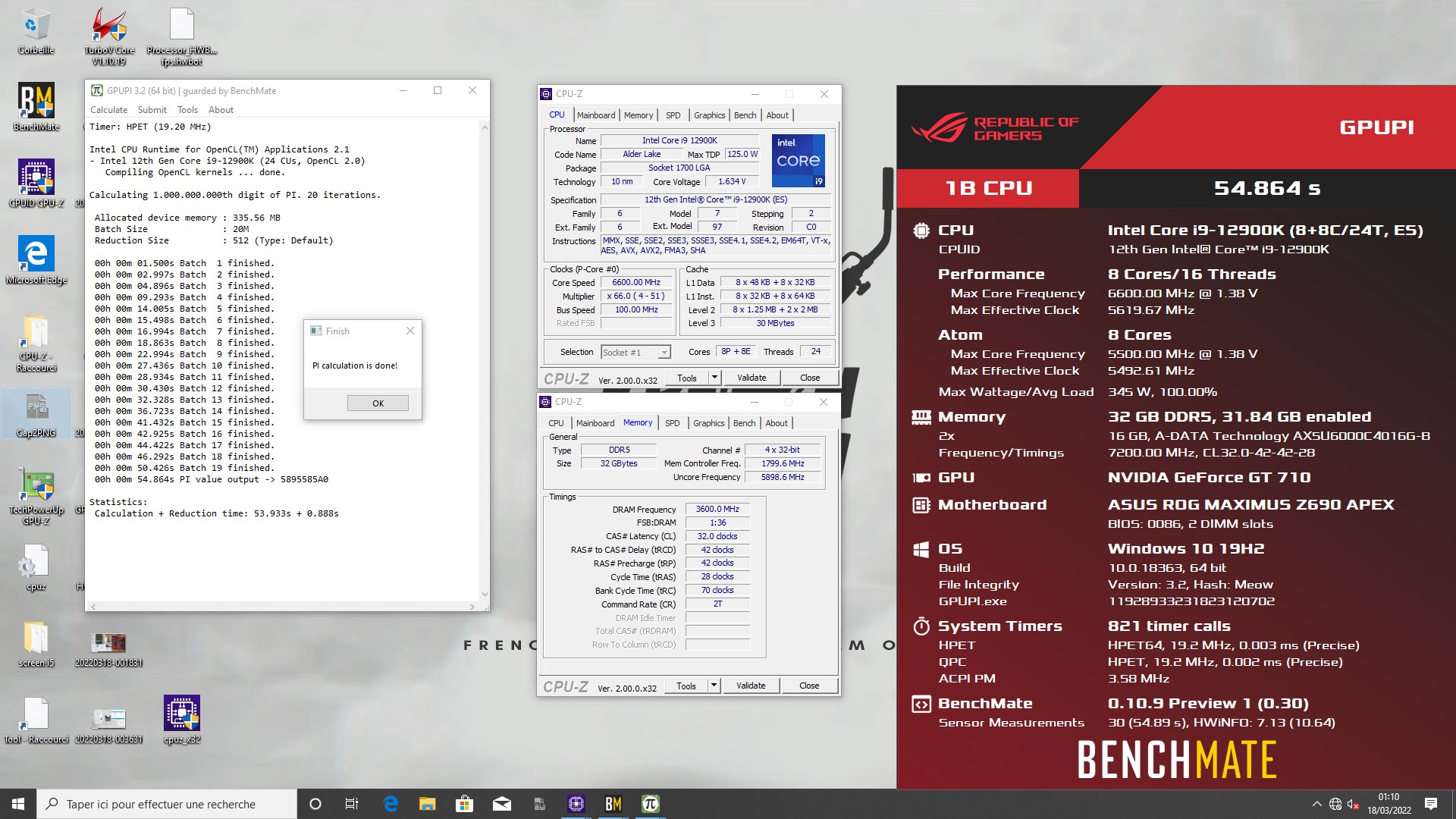The width and height of the screenshot is (1456, 819).
Task: Click Validate in bottom CPU-Z window
Action: click(751, 686)
